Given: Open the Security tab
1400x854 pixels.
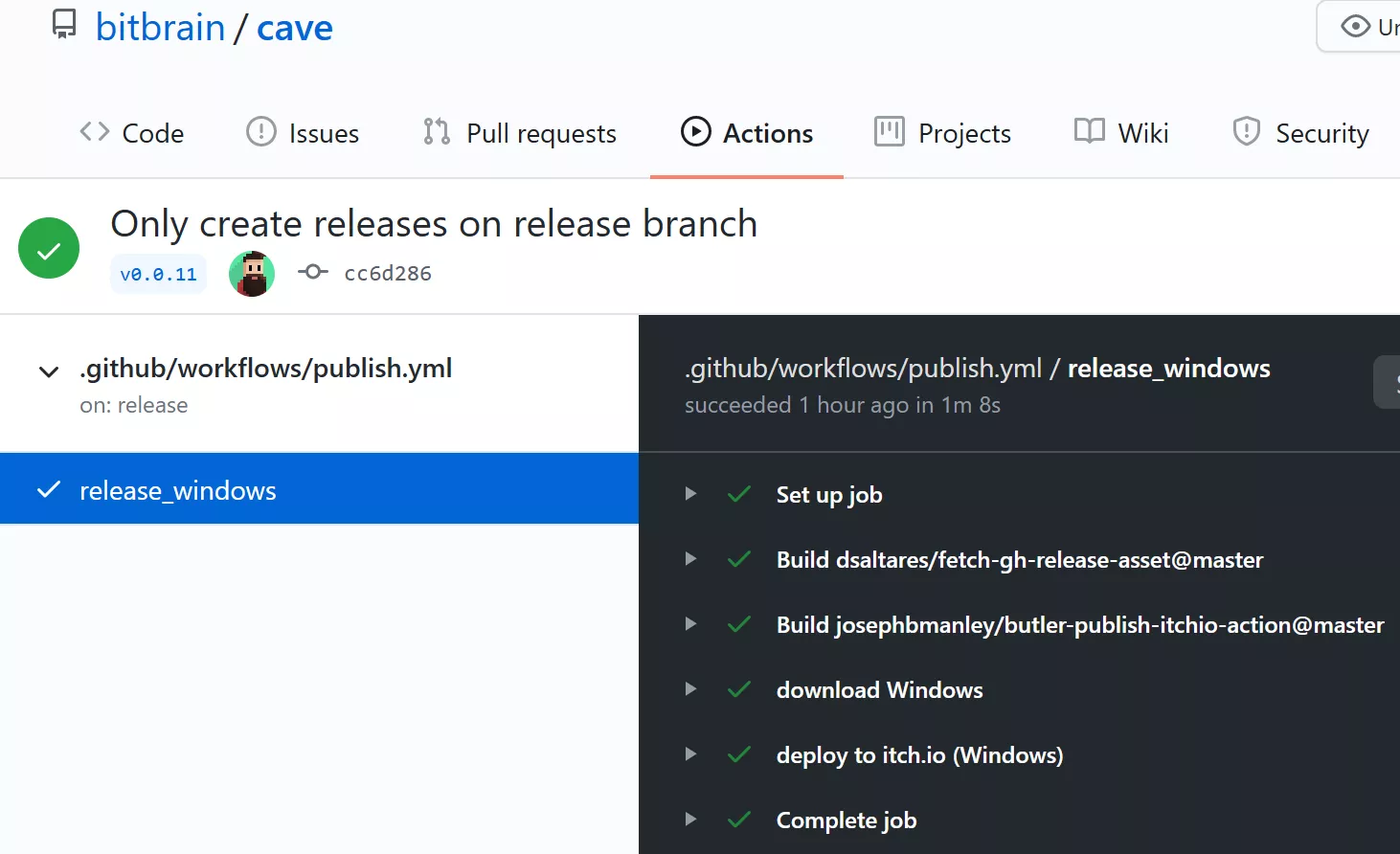Looking at the screenshot, I should click(x=1300, y=133).
